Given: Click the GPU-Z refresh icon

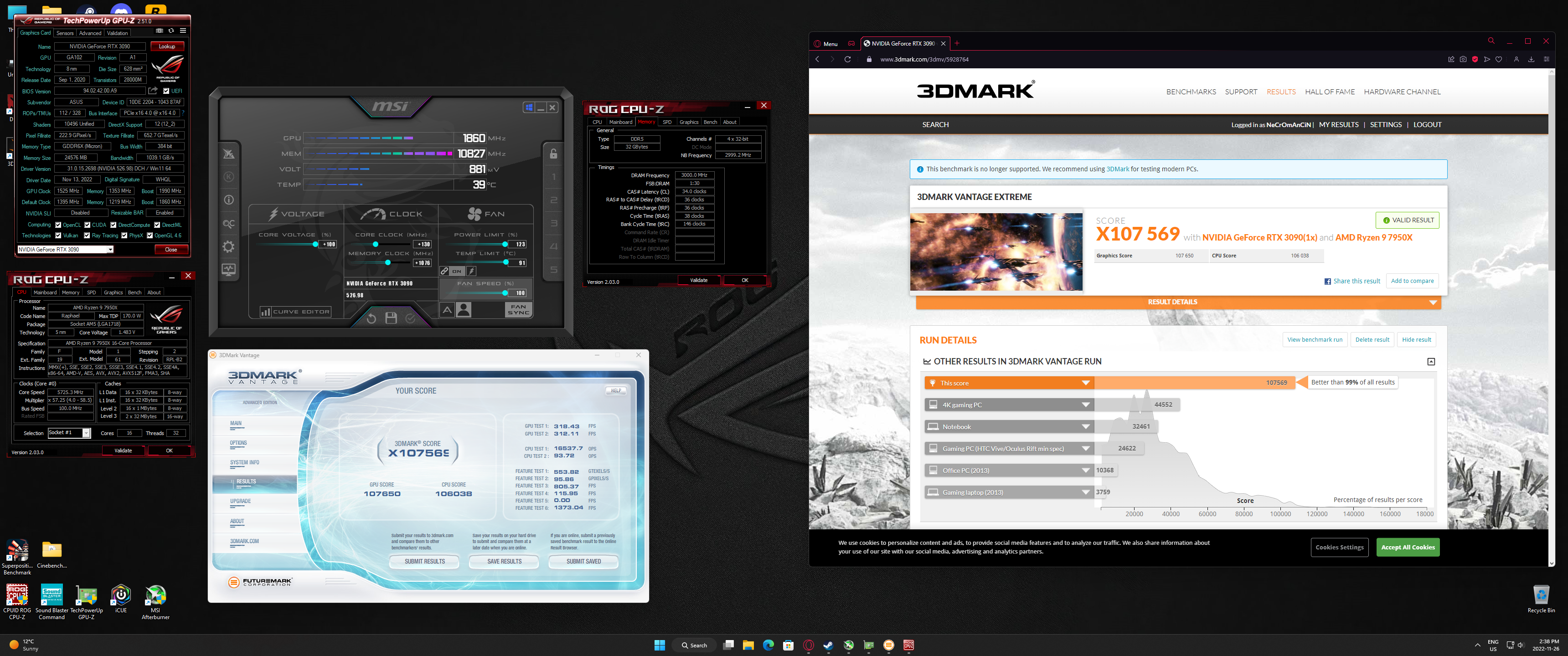Looking at the screenshot, I should (x=171, y=31).
